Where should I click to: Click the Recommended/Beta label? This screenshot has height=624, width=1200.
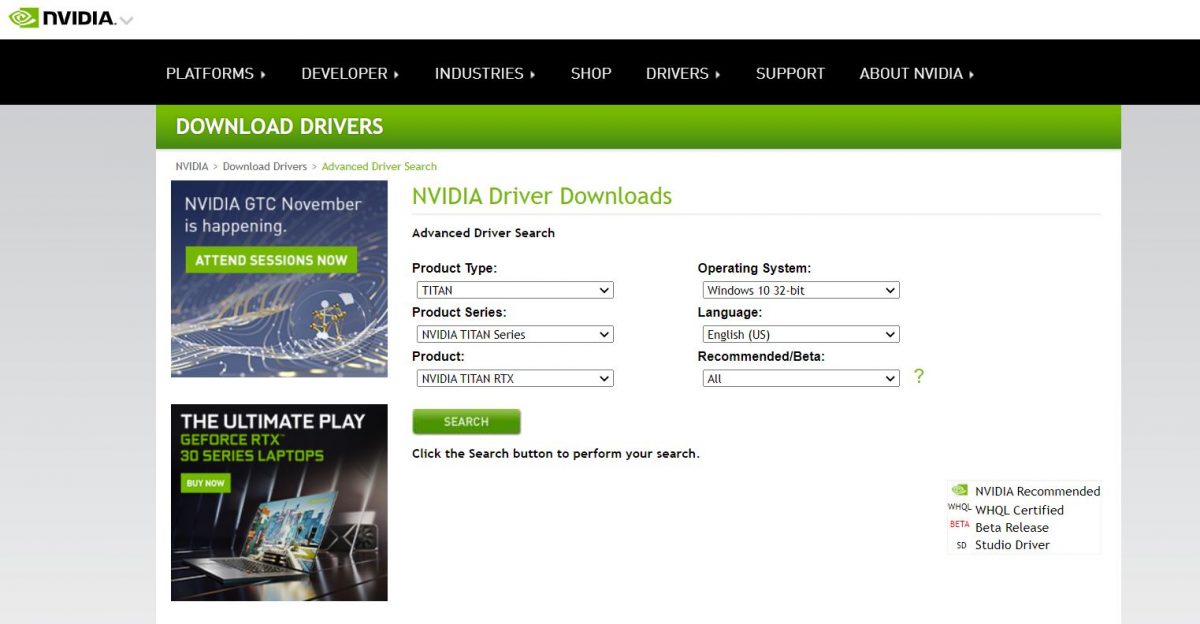click(x=761, y=356)
